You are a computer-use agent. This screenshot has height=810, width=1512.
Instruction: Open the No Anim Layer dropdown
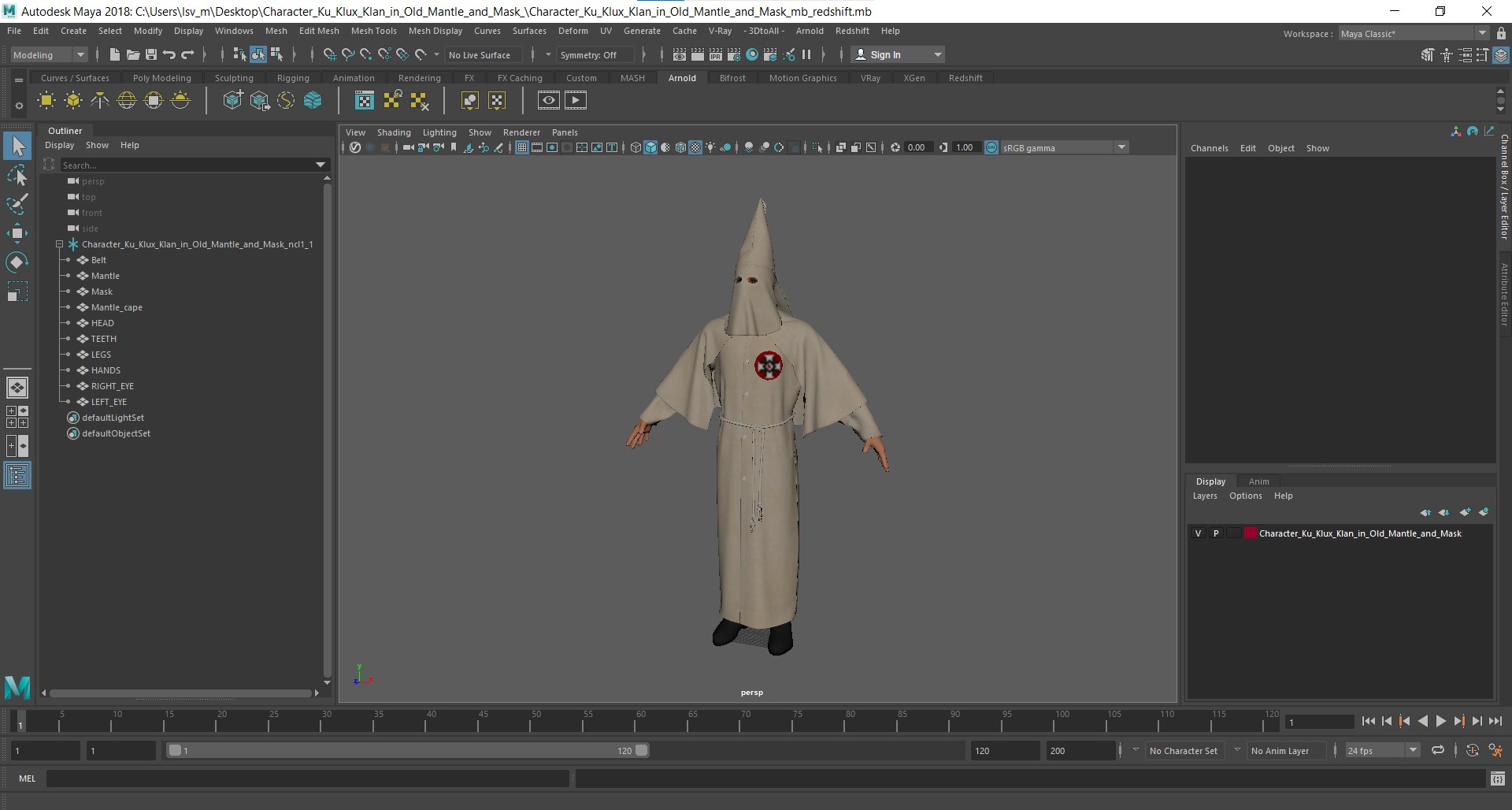(1286, 751)
